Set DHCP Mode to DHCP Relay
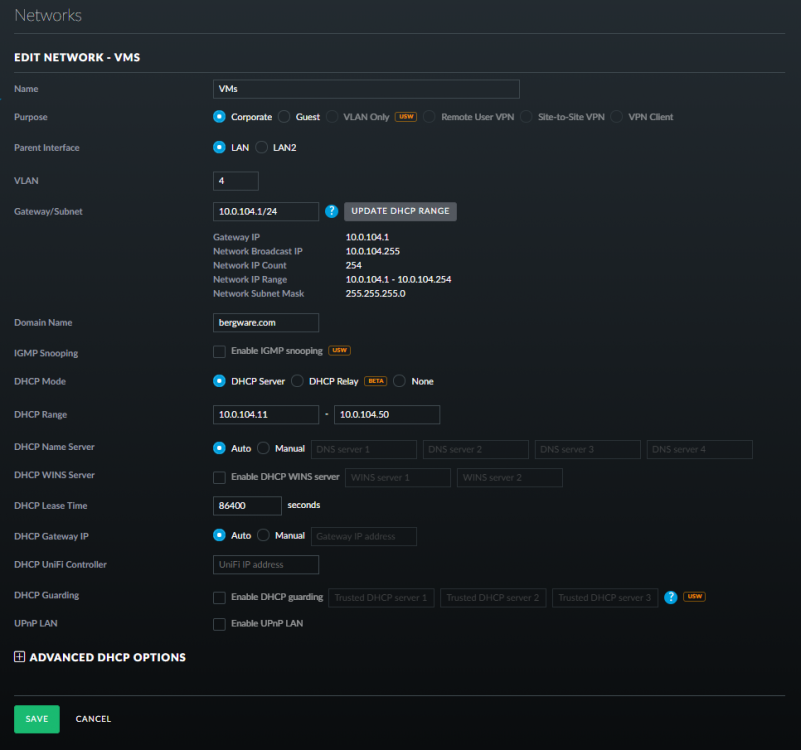The image size is (801, 750). (297, 381)
